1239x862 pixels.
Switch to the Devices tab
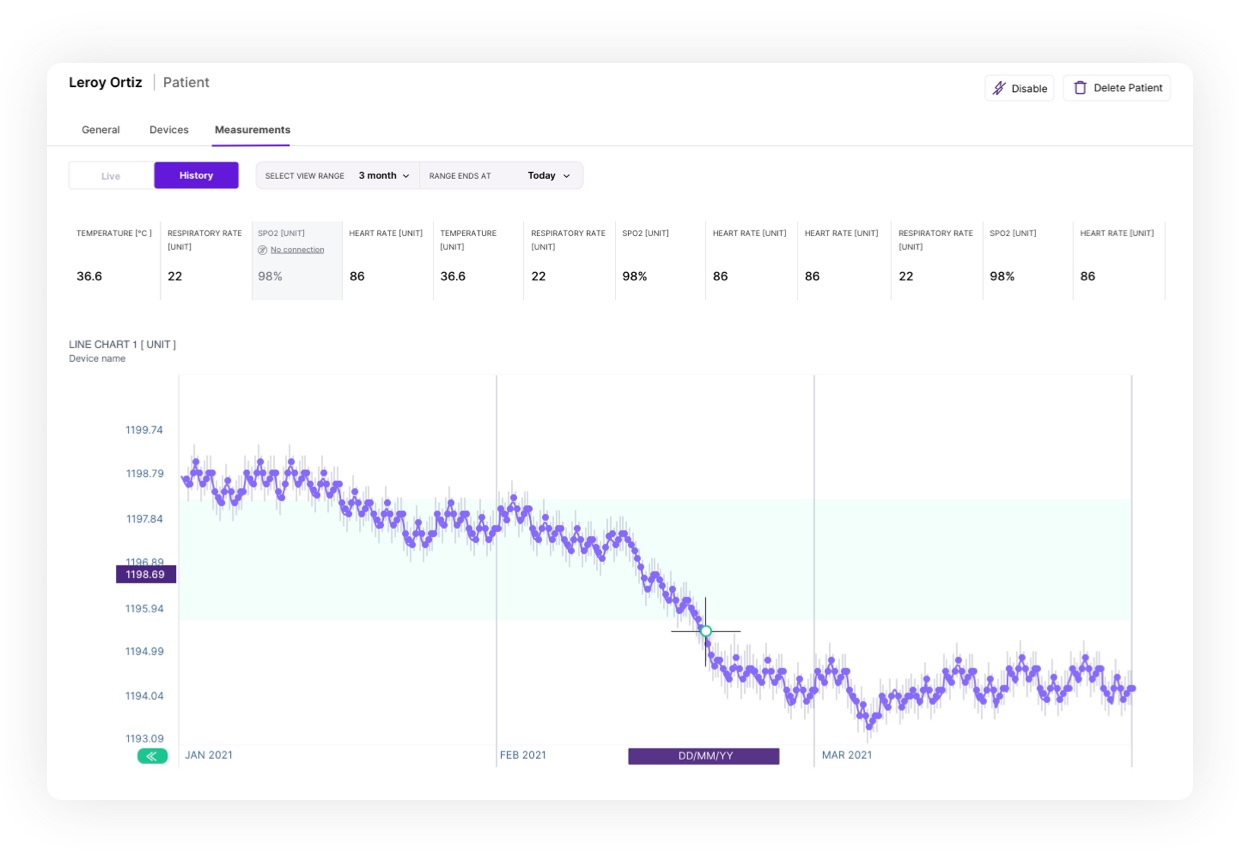pos(169,130)
